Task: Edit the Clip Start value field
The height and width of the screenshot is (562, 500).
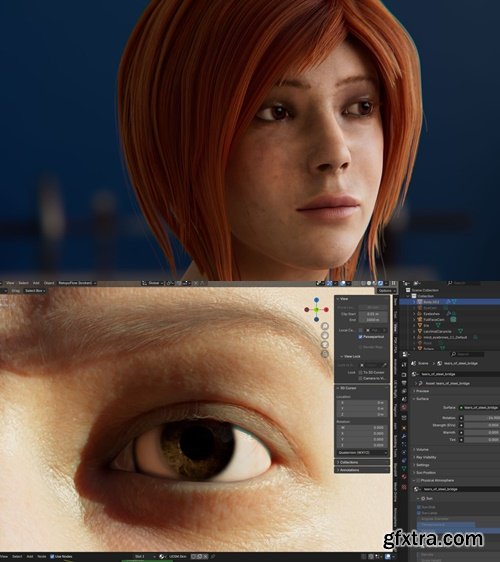Action: 372,314
